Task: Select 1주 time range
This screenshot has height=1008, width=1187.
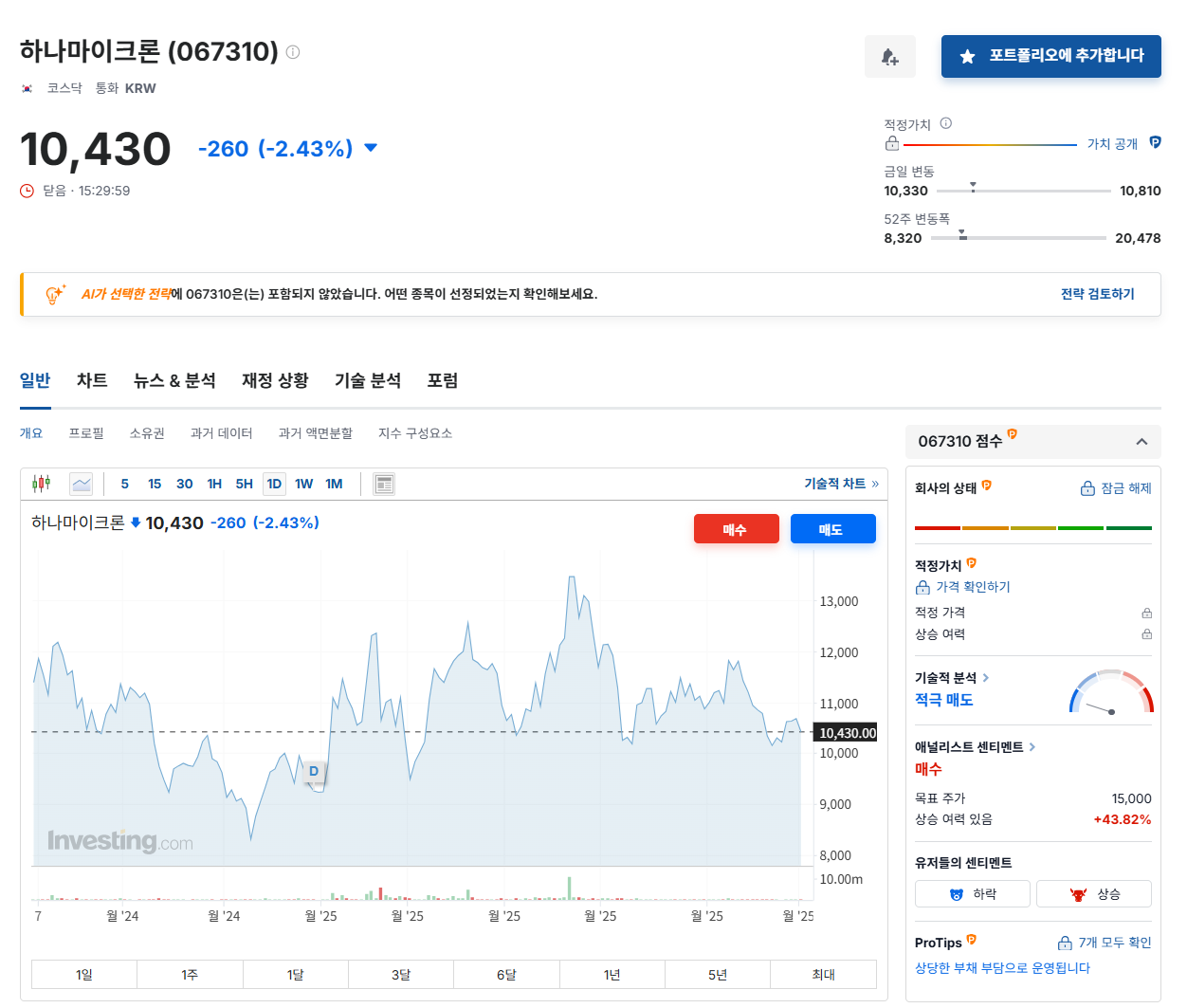Action: point(190,975)
